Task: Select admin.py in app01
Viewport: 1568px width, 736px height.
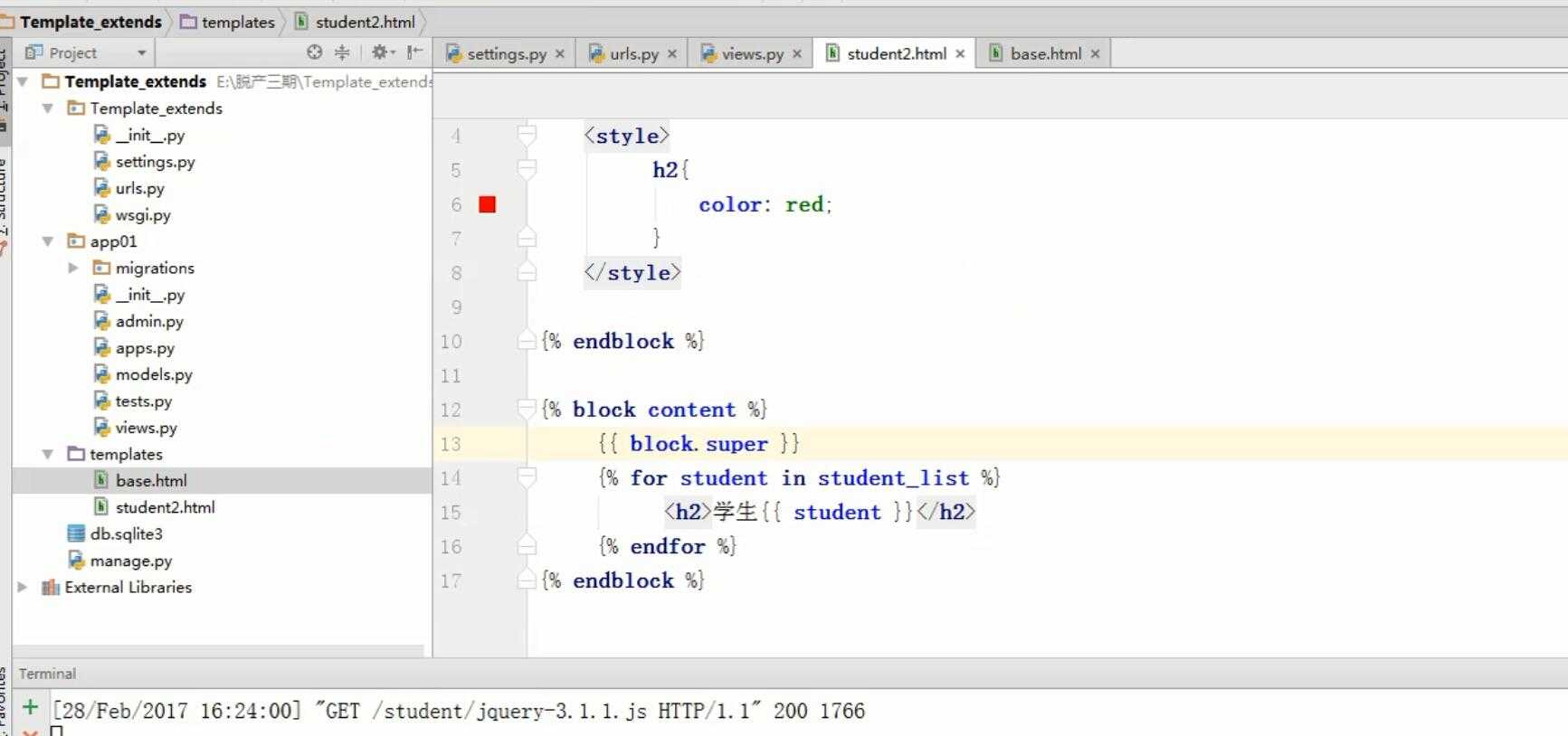Action: tap(149, 321)
